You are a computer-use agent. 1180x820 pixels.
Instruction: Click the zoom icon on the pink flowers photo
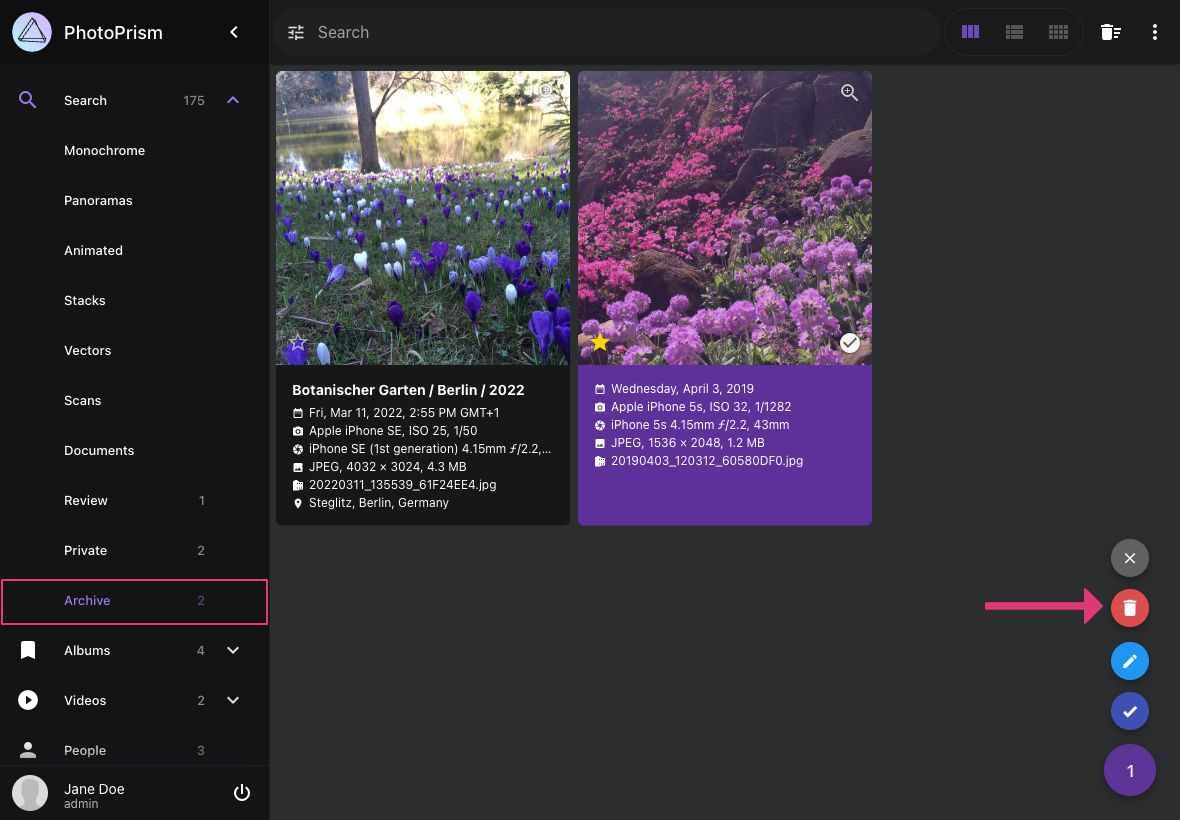849,92
